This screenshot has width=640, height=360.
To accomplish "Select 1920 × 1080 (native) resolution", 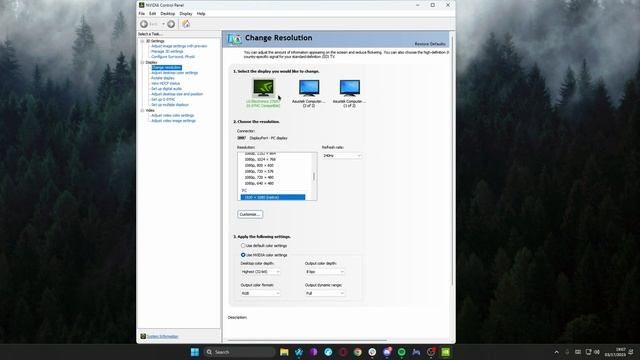I will (x=273, y=197).
